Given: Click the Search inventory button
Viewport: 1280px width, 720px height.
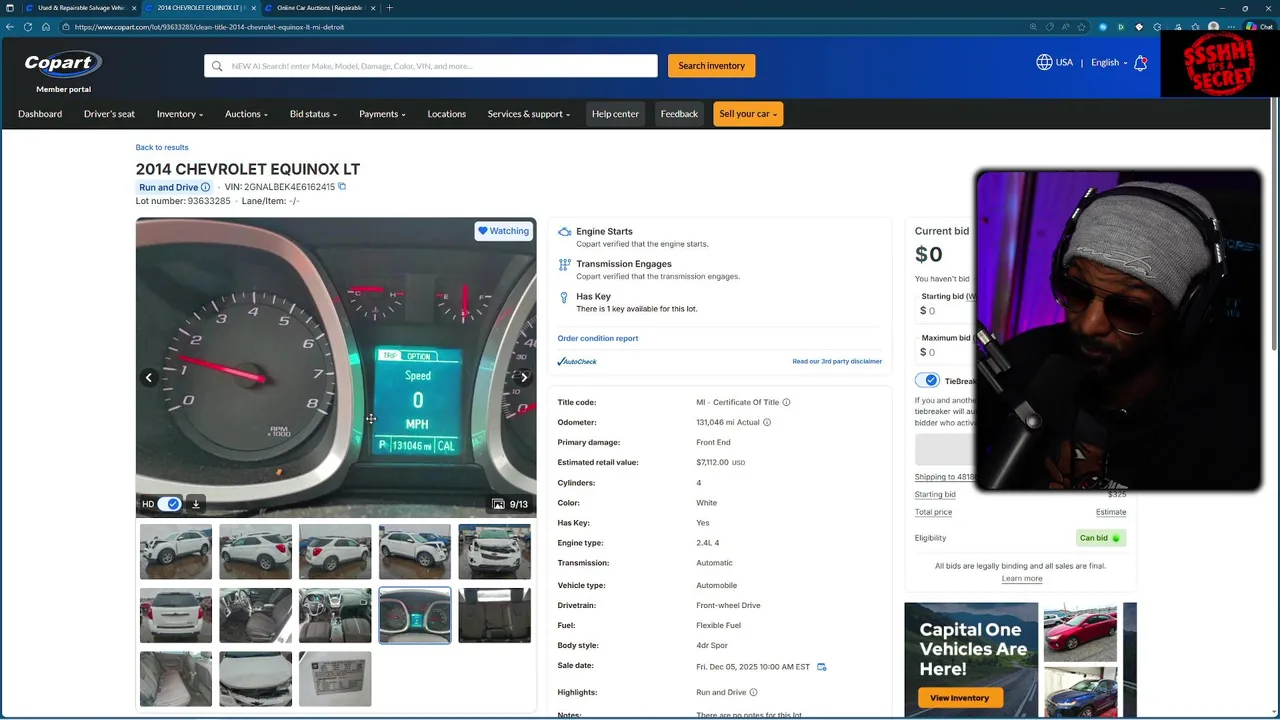Looking at the screenshot, I should coord(711,66).
